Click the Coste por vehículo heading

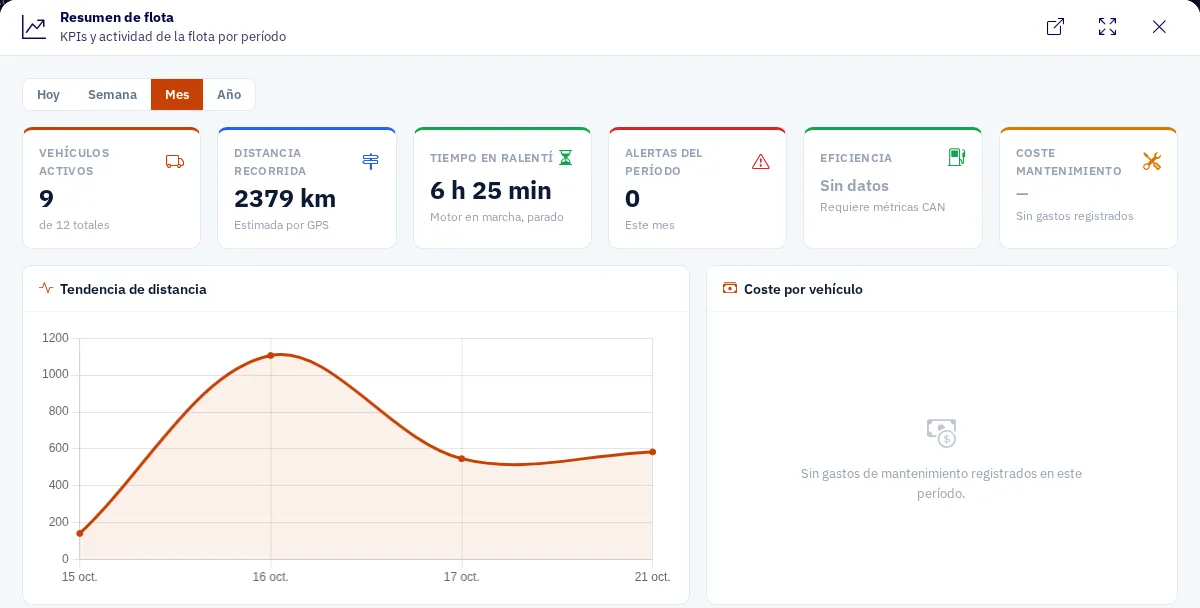tap(803, 289)
